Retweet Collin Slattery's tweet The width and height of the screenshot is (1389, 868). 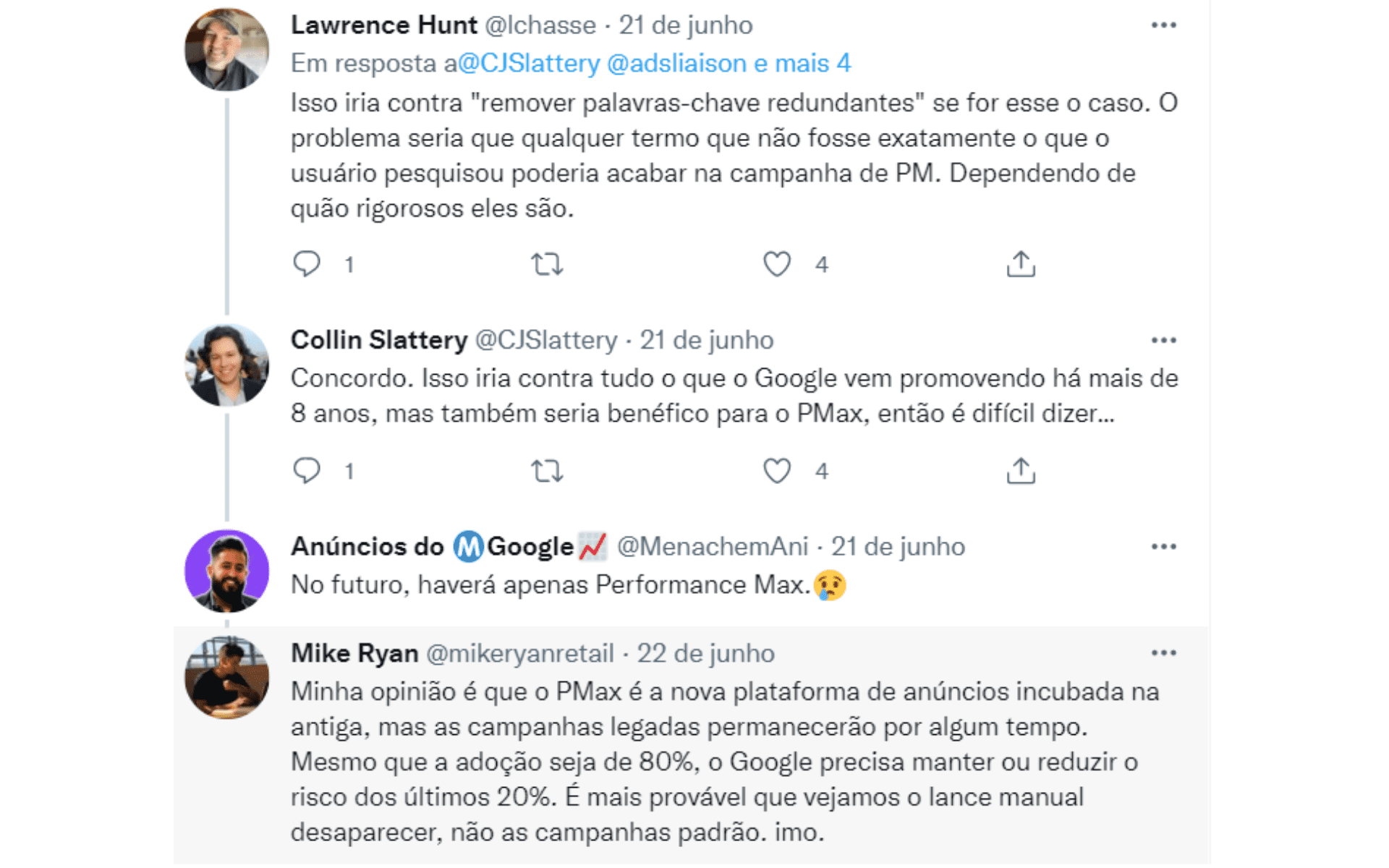[x=547, y=471]
